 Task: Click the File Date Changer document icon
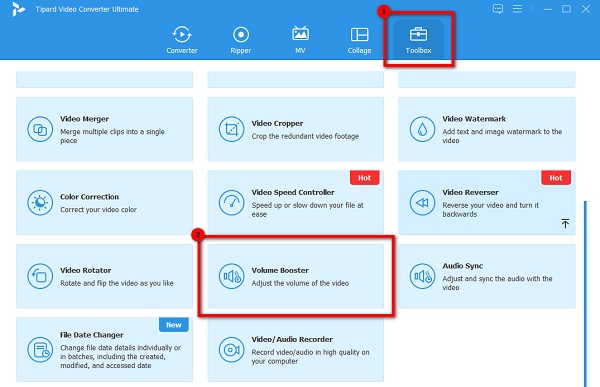point(40,349)
